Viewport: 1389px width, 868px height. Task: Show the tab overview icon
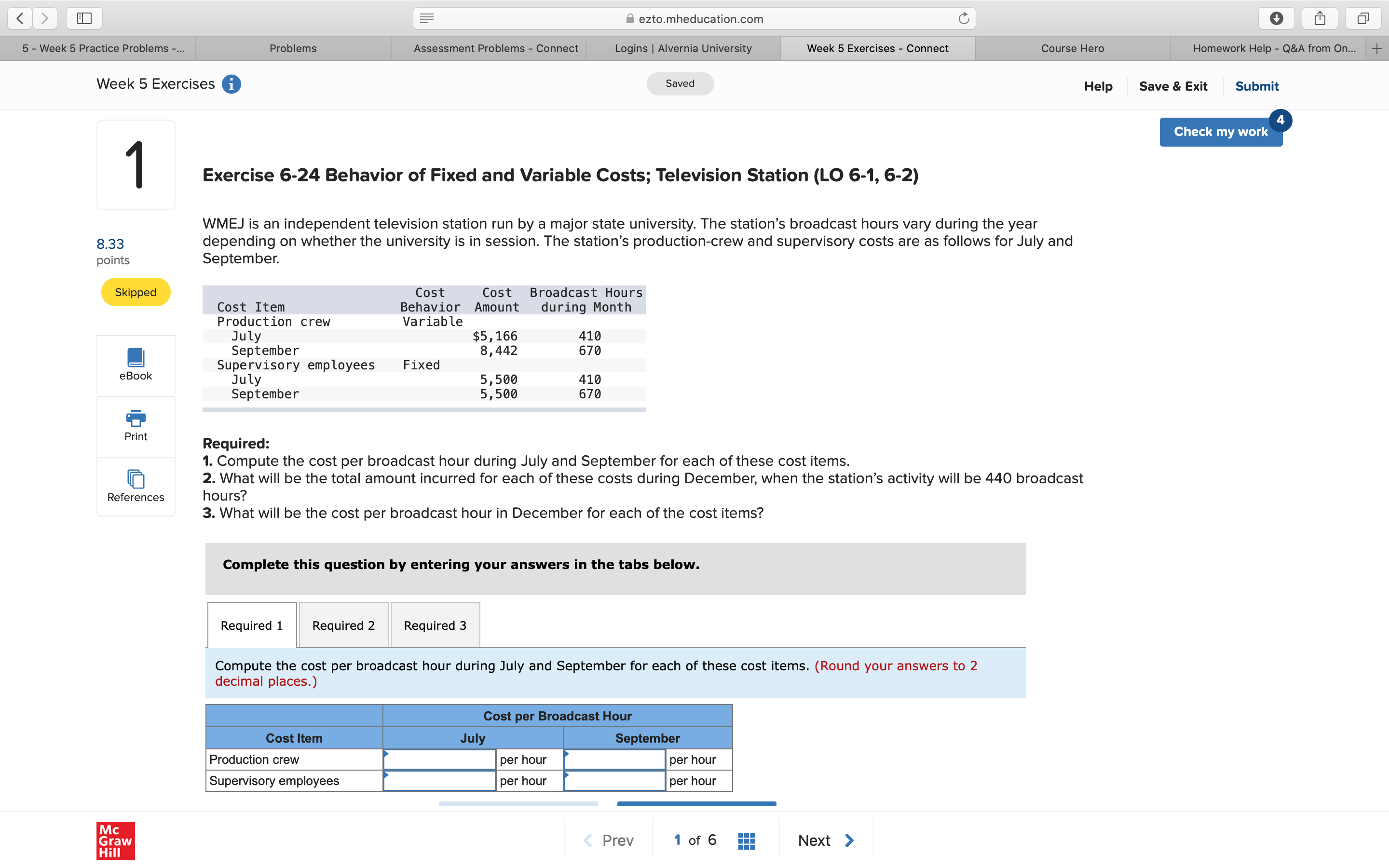pos(1364,18)
